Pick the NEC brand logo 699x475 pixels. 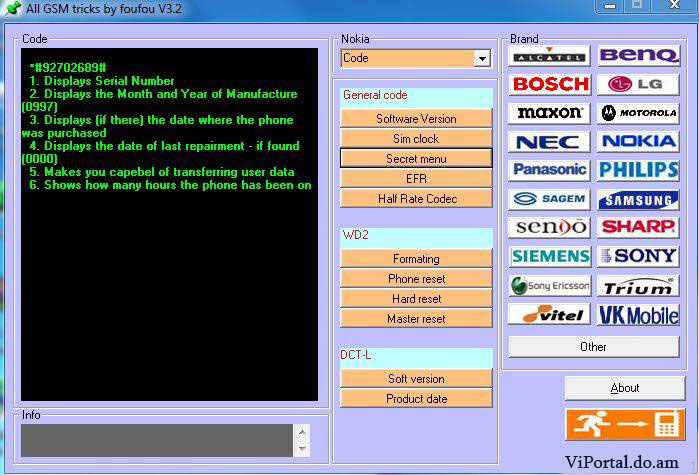[x=549, y=142]
